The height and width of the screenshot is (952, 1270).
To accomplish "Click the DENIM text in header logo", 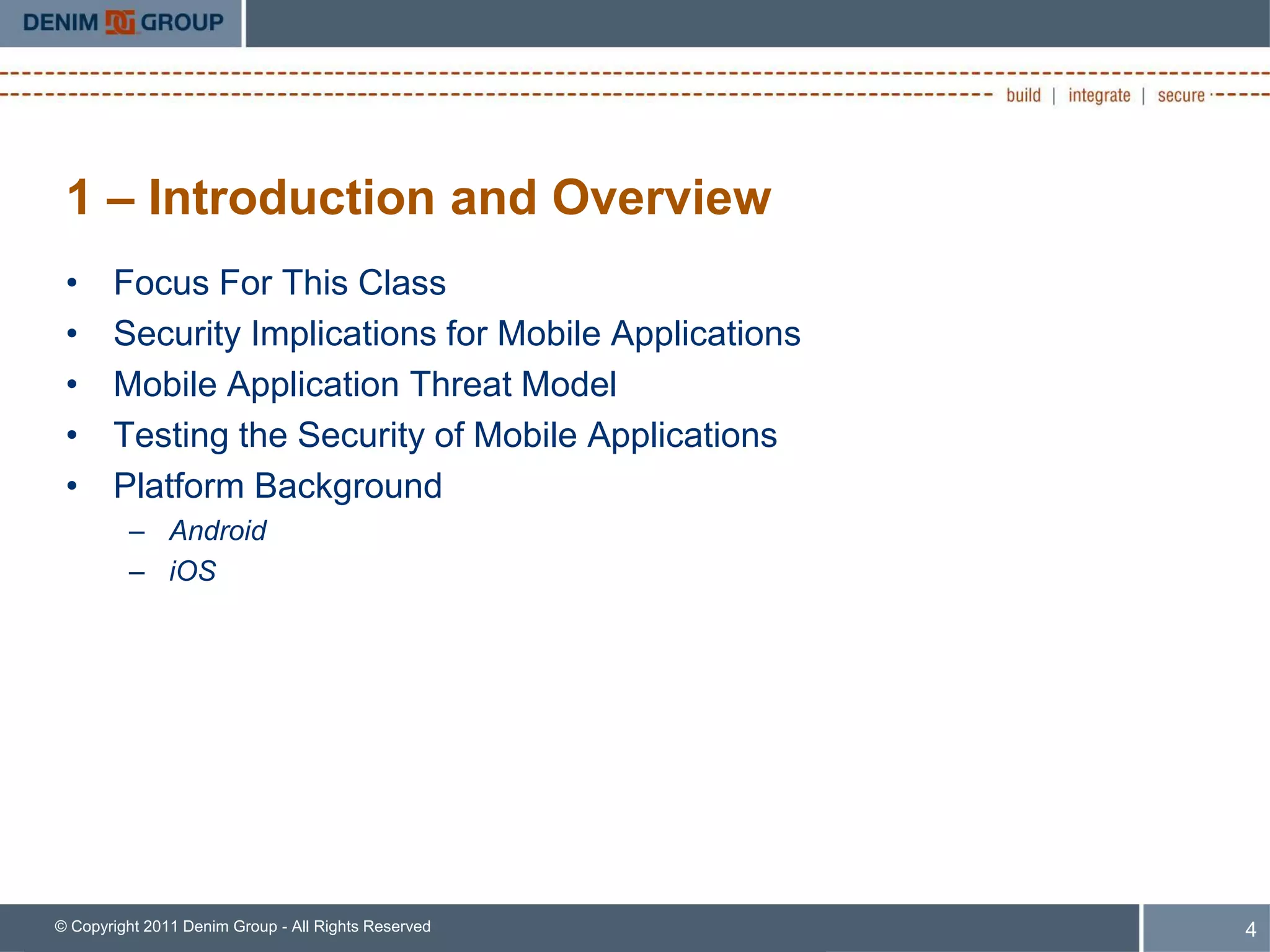I will 61,23.
